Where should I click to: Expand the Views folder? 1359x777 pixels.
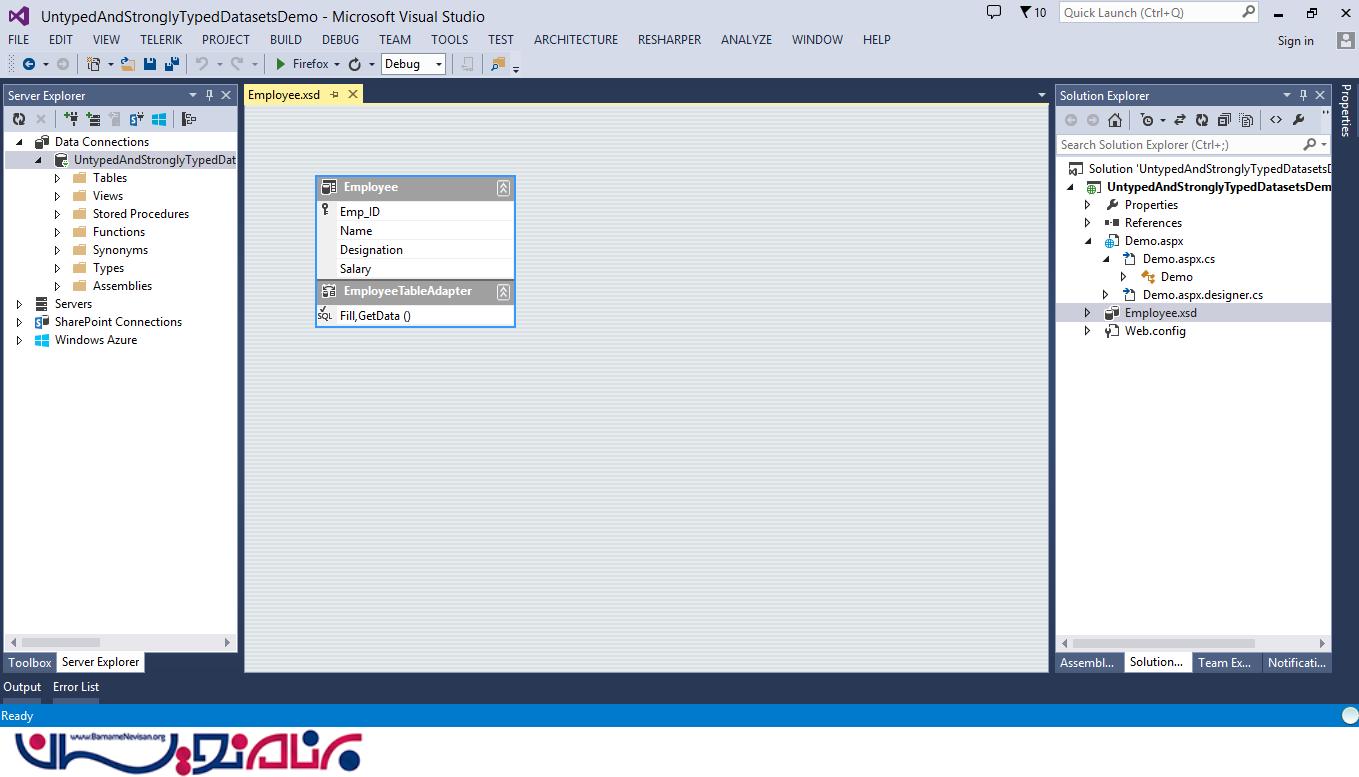58,196
